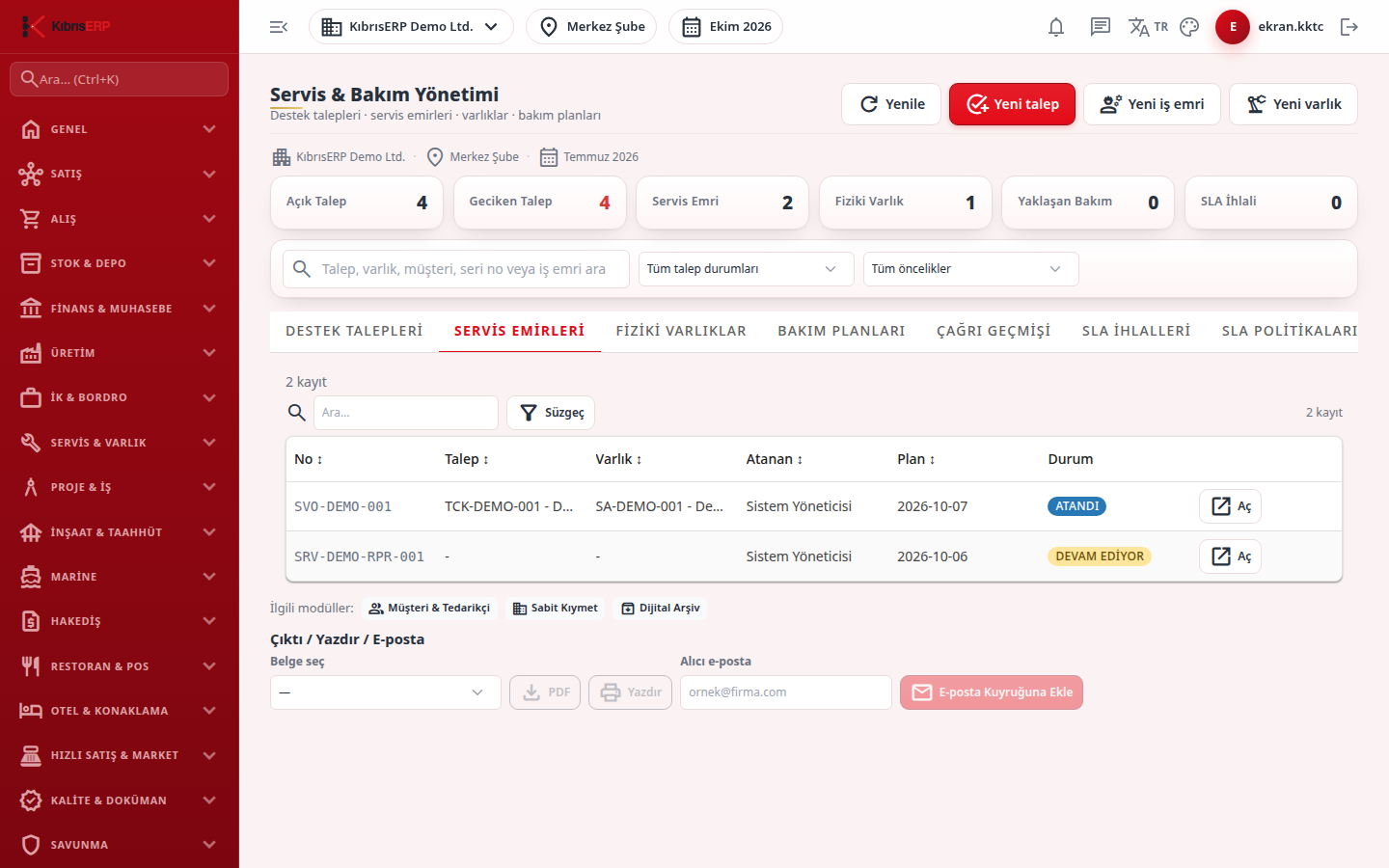The image size is (1389, 868).
Task: Collapse the sidebar menu toggle icon
Action: click(x=279, y=27)
